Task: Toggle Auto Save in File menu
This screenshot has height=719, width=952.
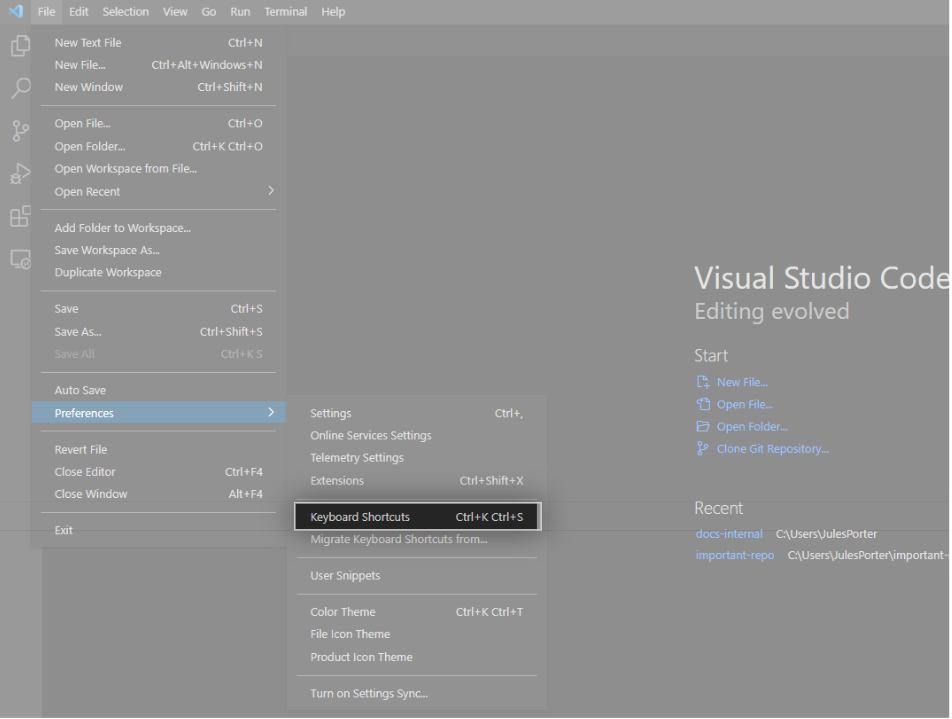Action: tap(158, 390)
